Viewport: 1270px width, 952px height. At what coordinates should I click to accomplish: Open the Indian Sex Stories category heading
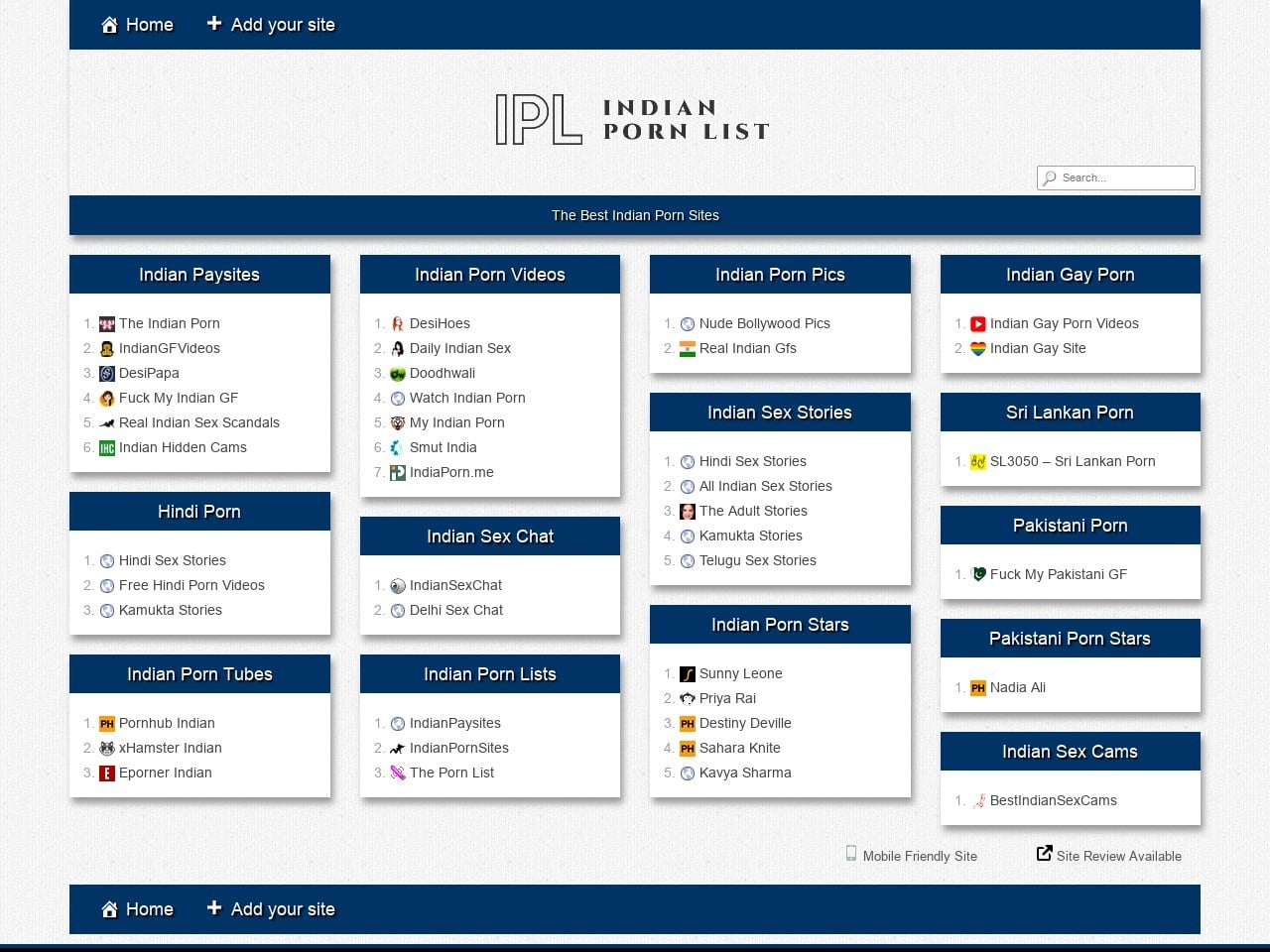(x=780, y=413)
